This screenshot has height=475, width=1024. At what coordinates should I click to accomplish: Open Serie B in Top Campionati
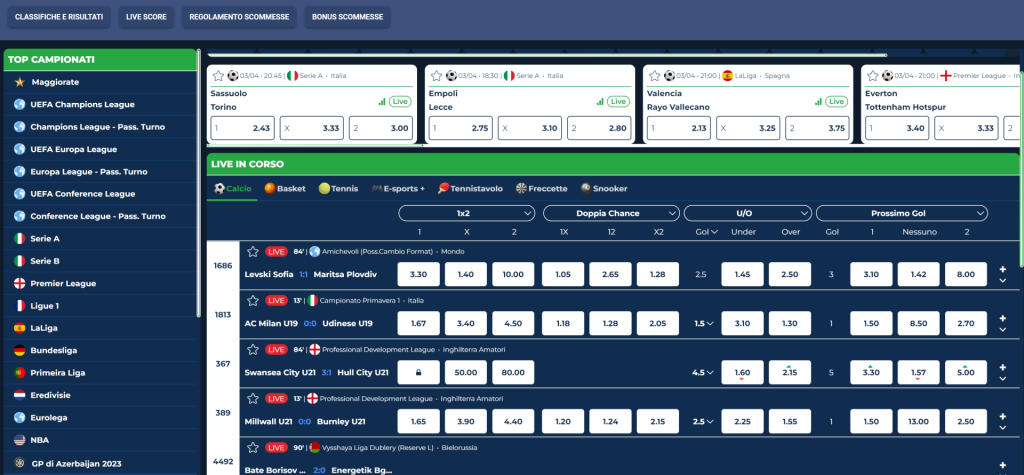(101, 261)
